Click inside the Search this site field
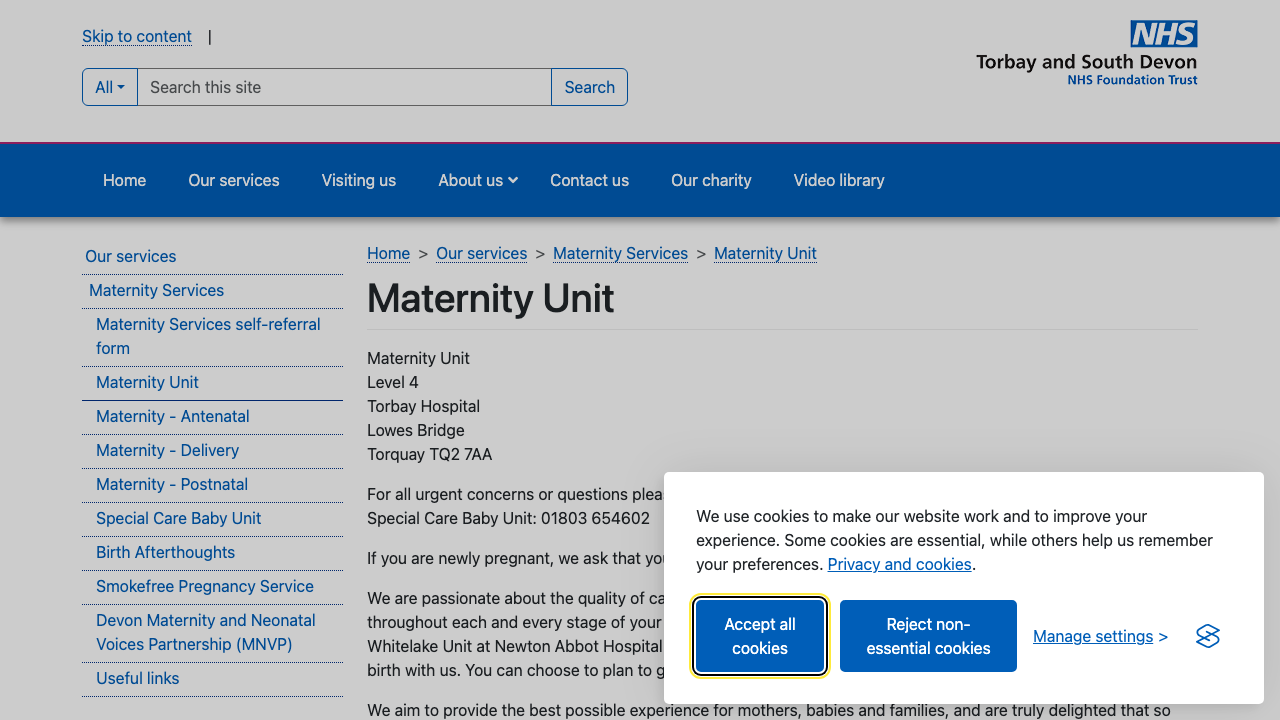Image resolution: width=1280 pixels, height=720 pixels. (345, 87)
